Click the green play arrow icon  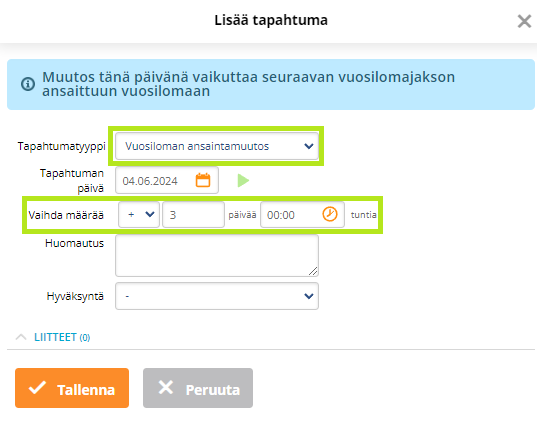point(243,180)
